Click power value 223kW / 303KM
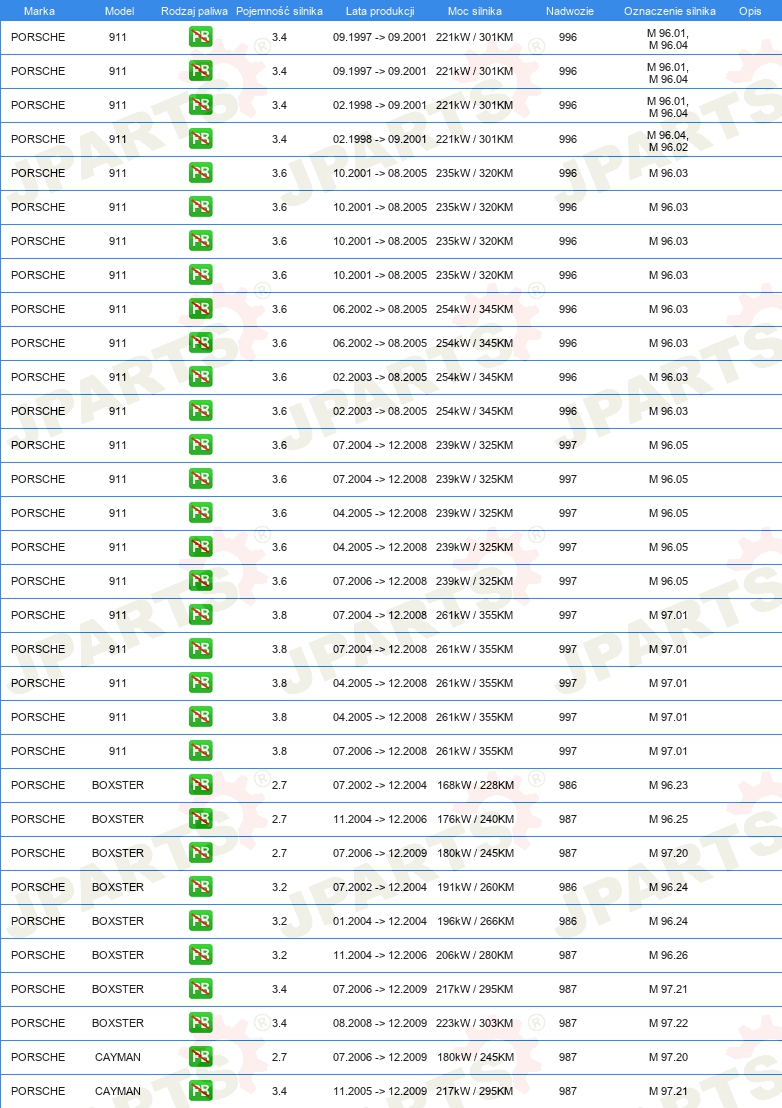The width and height of the screenshot is (782, 1108). click(475, 1022)
